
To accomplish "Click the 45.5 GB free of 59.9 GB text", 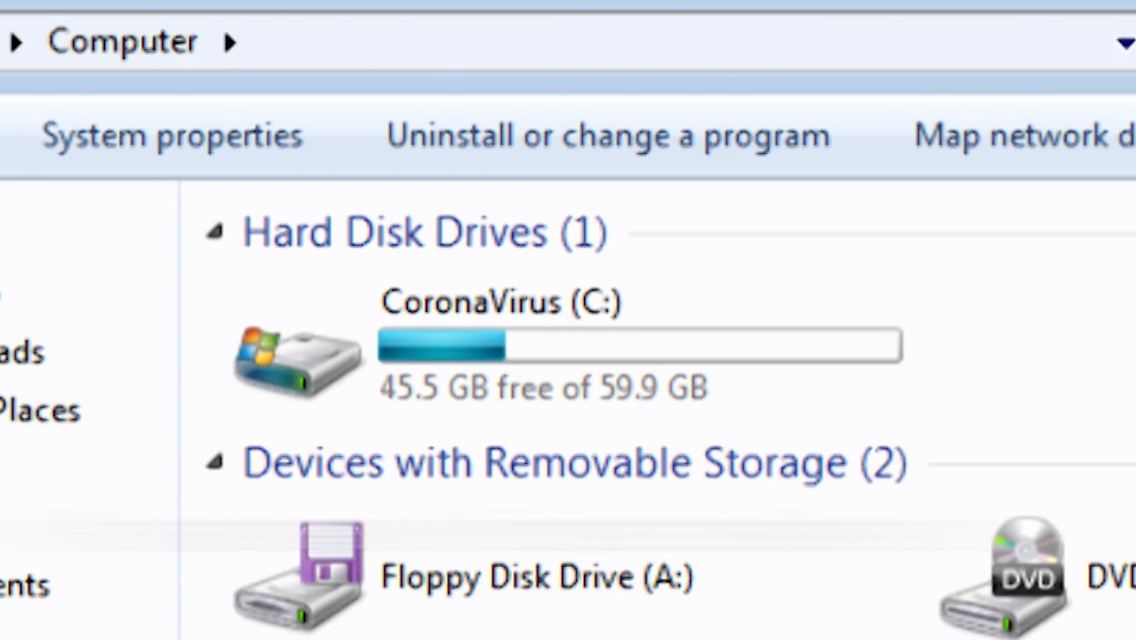I will coord(543,387).
